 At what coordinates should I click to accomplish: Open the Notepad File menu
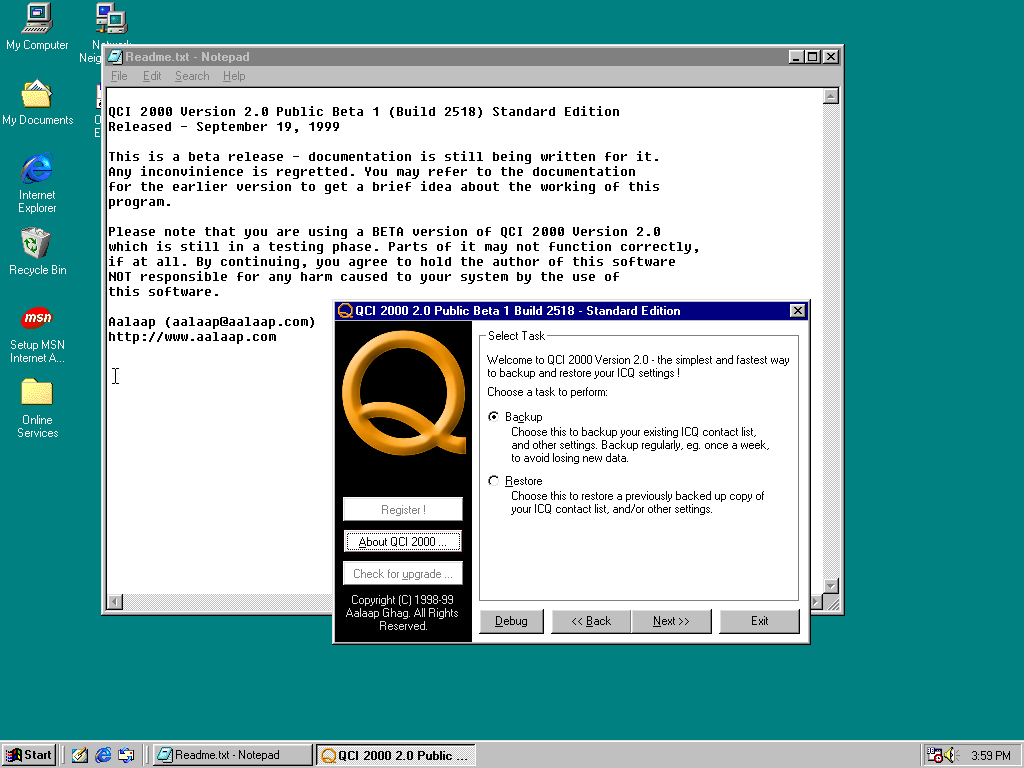119,76
